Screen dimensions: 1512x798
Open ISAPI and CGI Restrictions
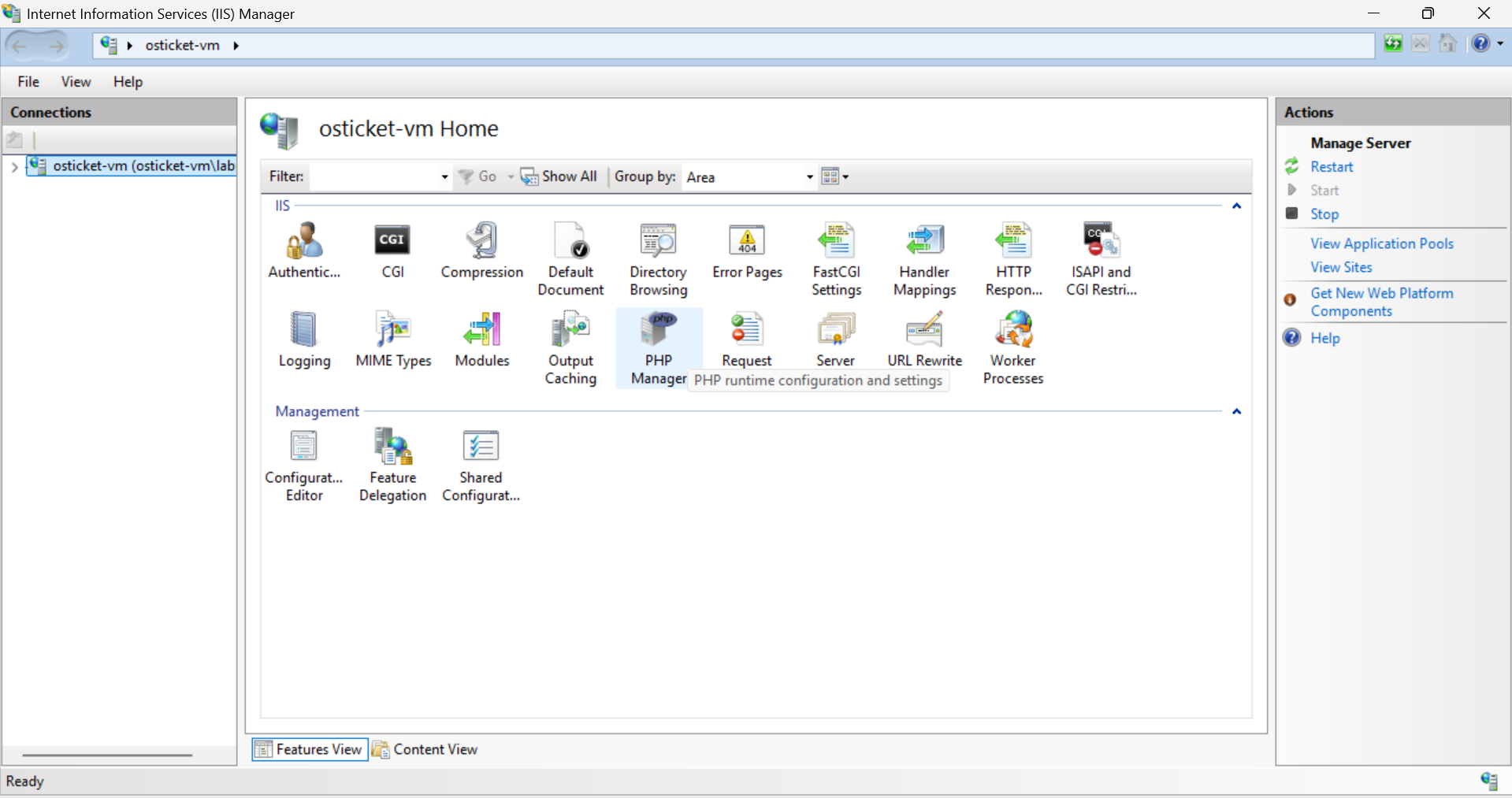click(x=1101, y=259)
